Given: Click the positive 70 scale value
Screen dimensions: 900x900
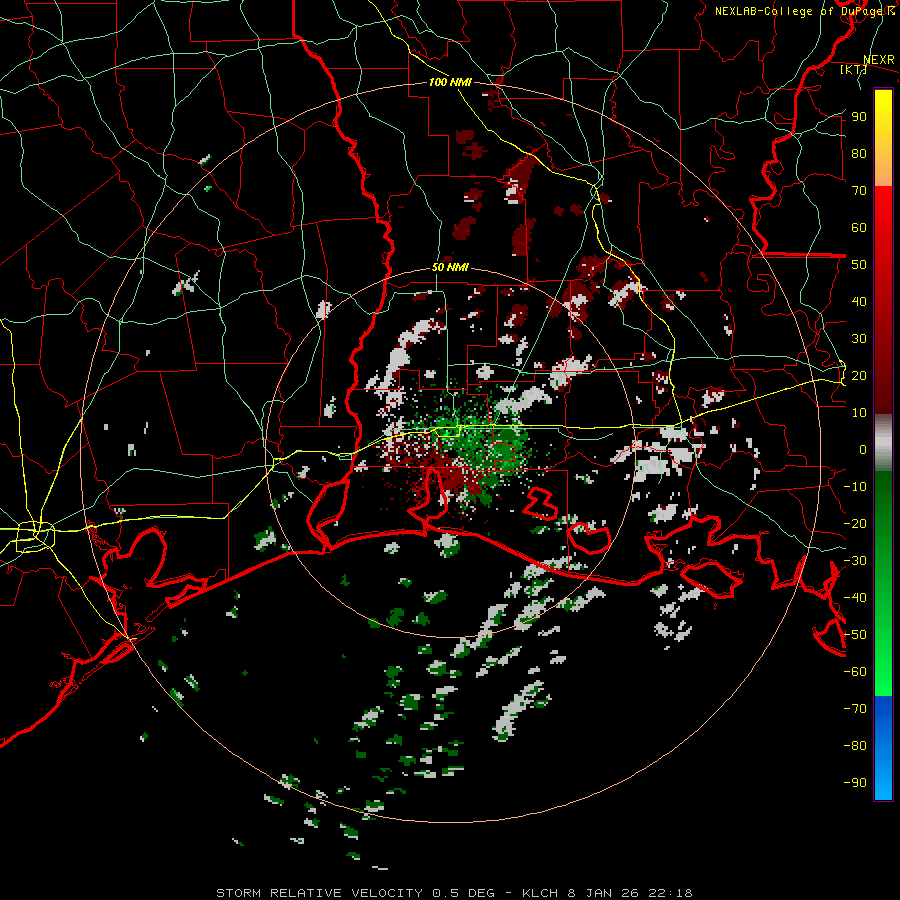Looking at the screenshot, I should [x=859, y=191].
